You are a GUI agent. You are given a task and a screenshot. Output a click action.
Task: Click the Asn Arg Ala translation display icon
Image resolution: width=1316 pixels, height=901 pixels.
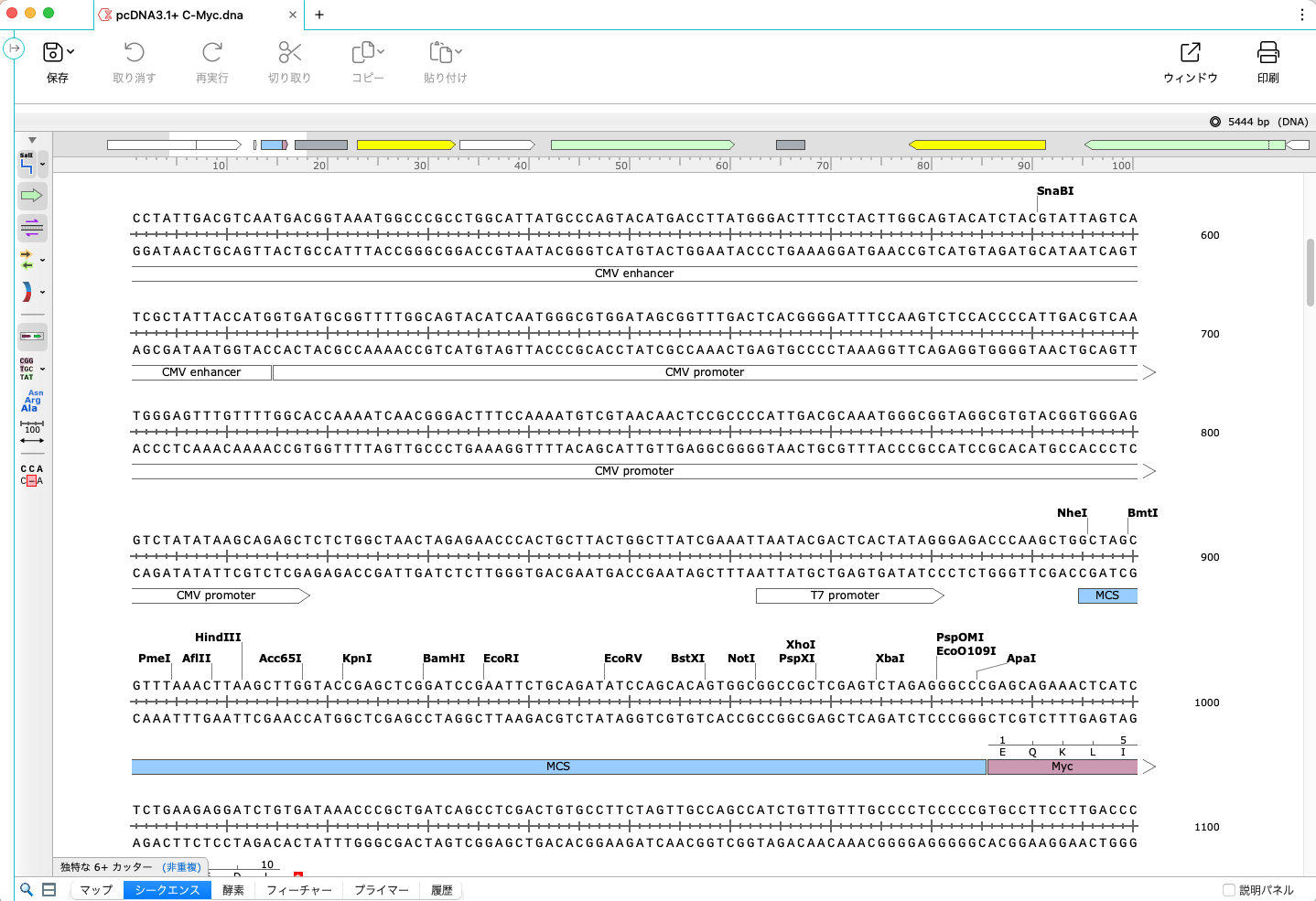pyautogui.click(x=31, y=400)
